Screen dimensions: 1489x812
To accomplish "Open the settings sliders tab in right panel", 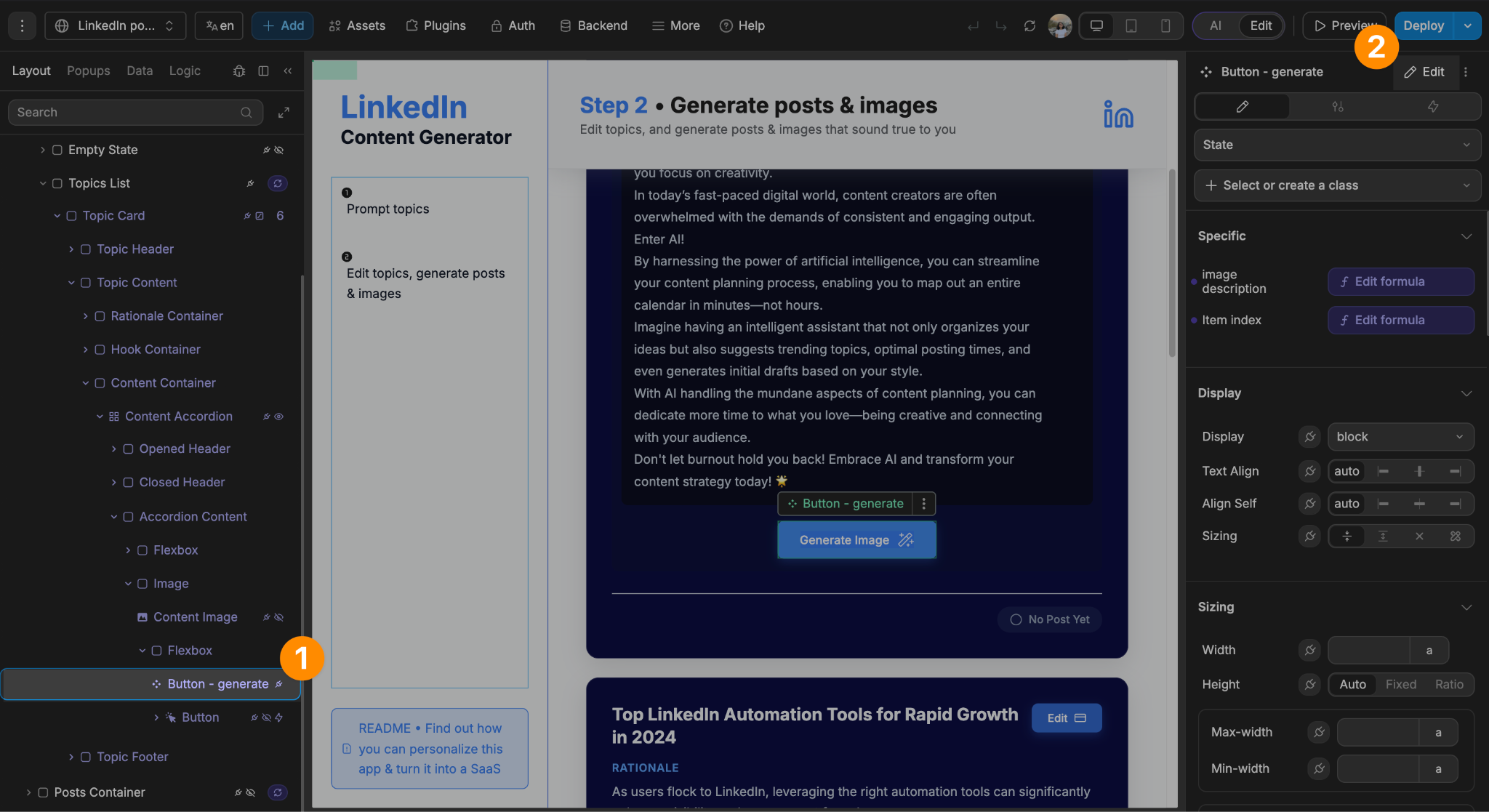I will click(x=1338, y=106).
